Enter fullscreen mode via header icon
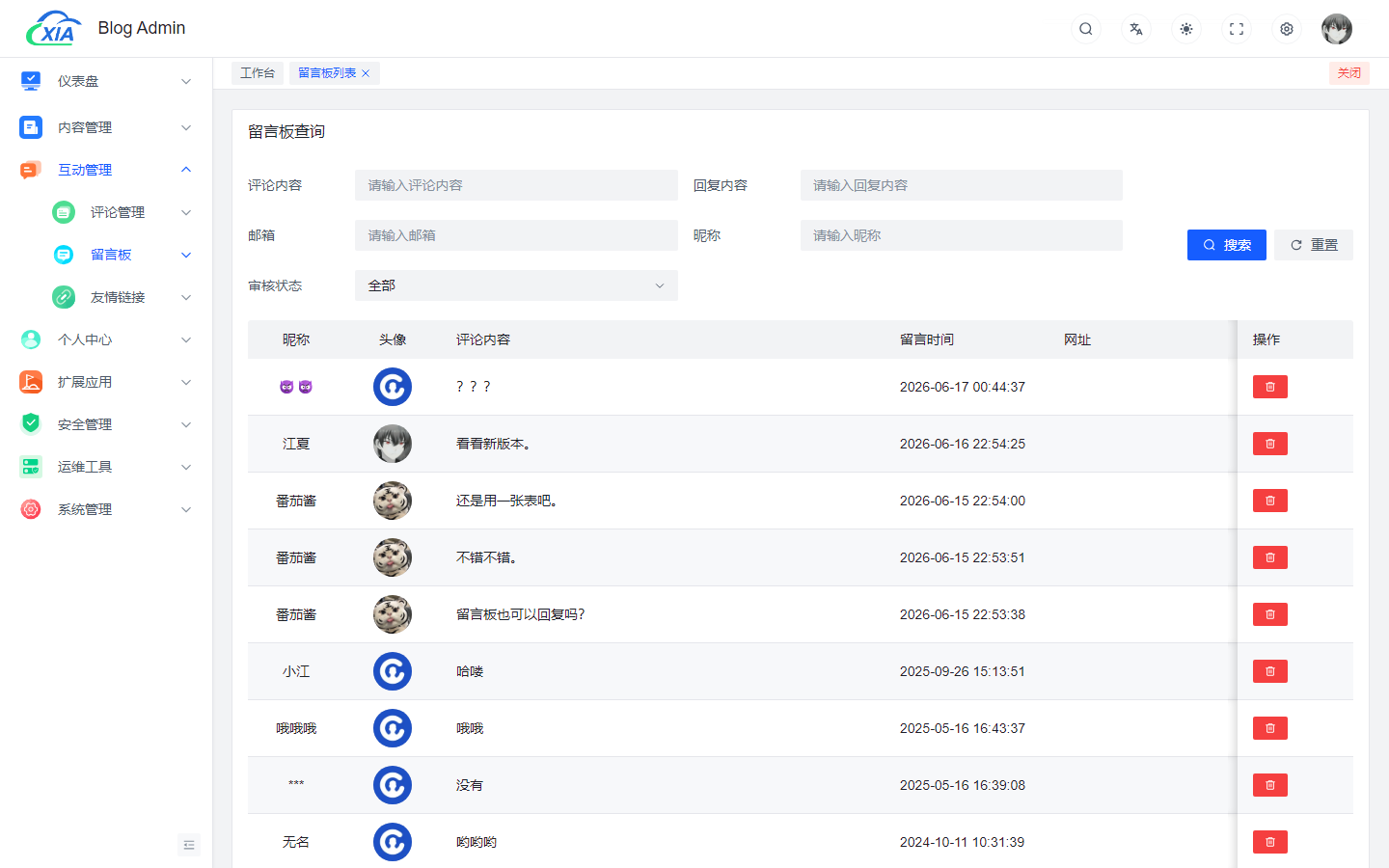Screen dimensions: 1389x868 (1237, 29)
